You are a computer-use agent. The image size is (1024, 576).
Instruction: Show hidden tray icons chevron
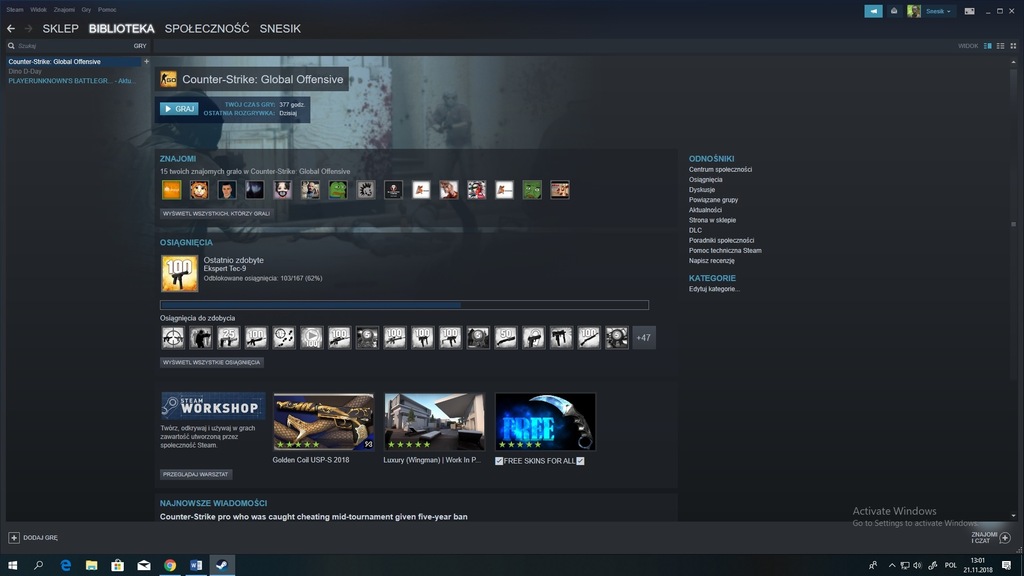tap(891, 565)
